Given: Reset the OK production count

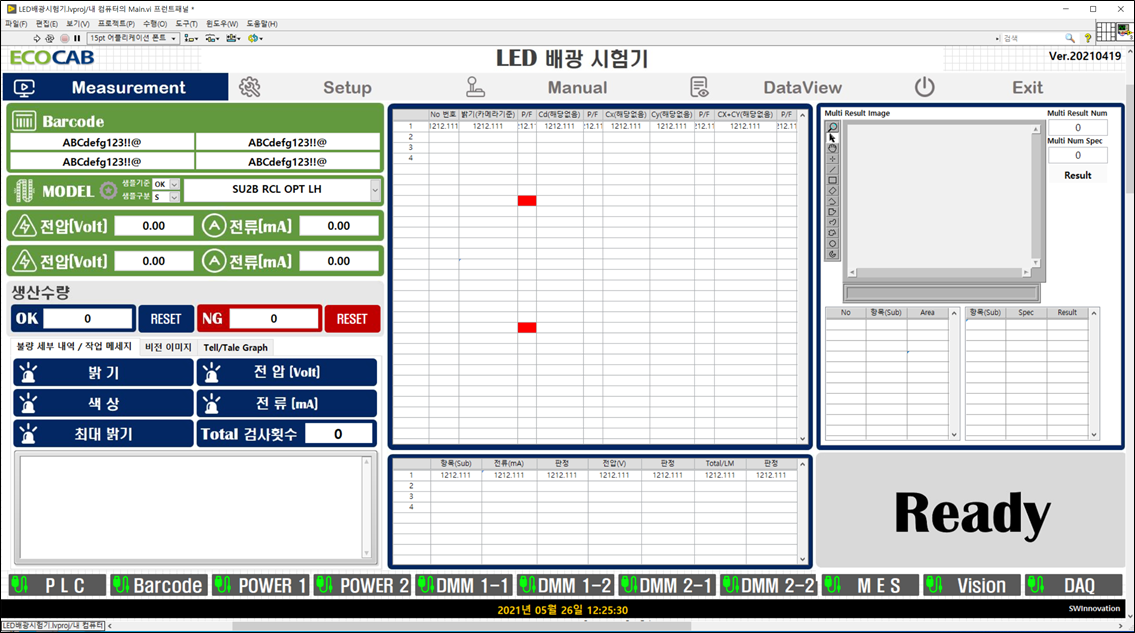Looking at the screenshot, I should (166, 319).
